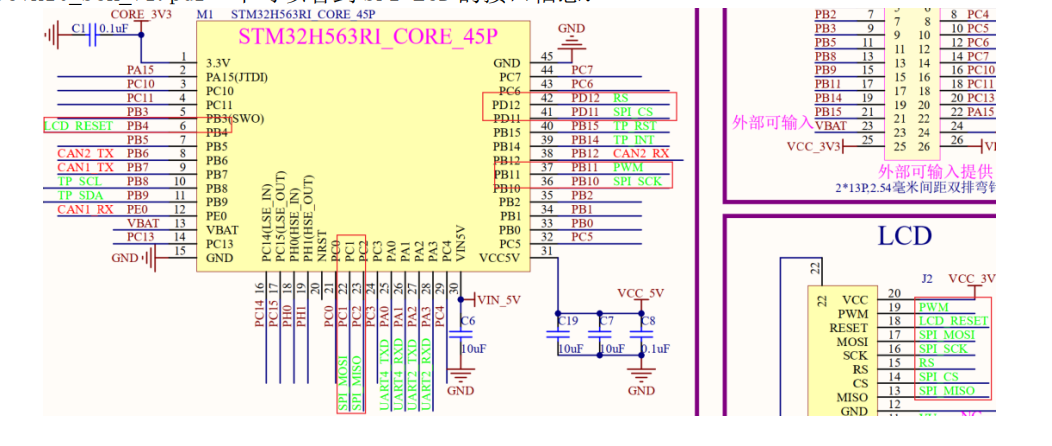This screenshot has width=1052, height=446.
Task: Click the CAN2_RX net label
Action: (x=641, y=154)
